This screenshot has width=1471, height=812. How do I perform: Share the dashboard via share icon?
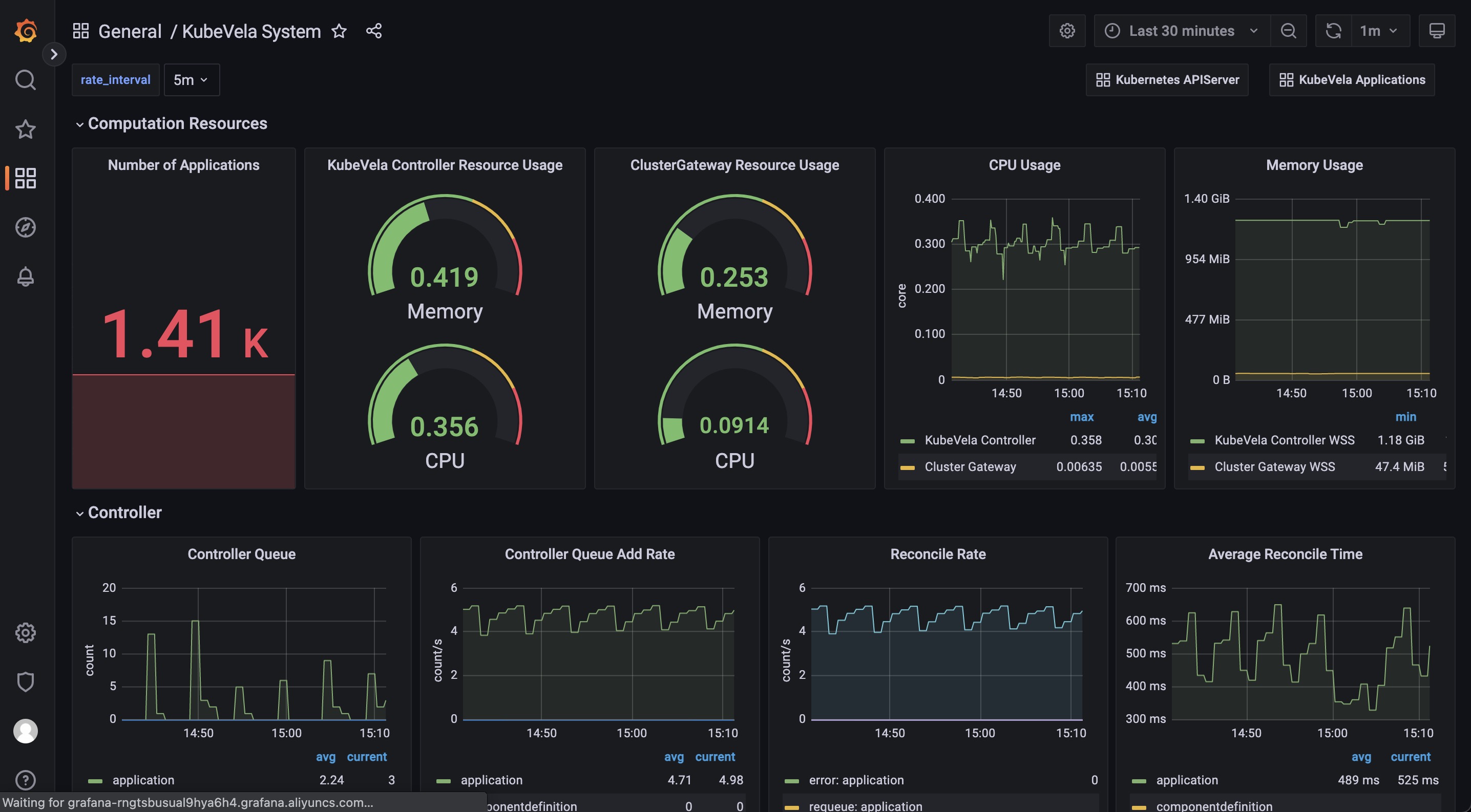click(374, 31)
